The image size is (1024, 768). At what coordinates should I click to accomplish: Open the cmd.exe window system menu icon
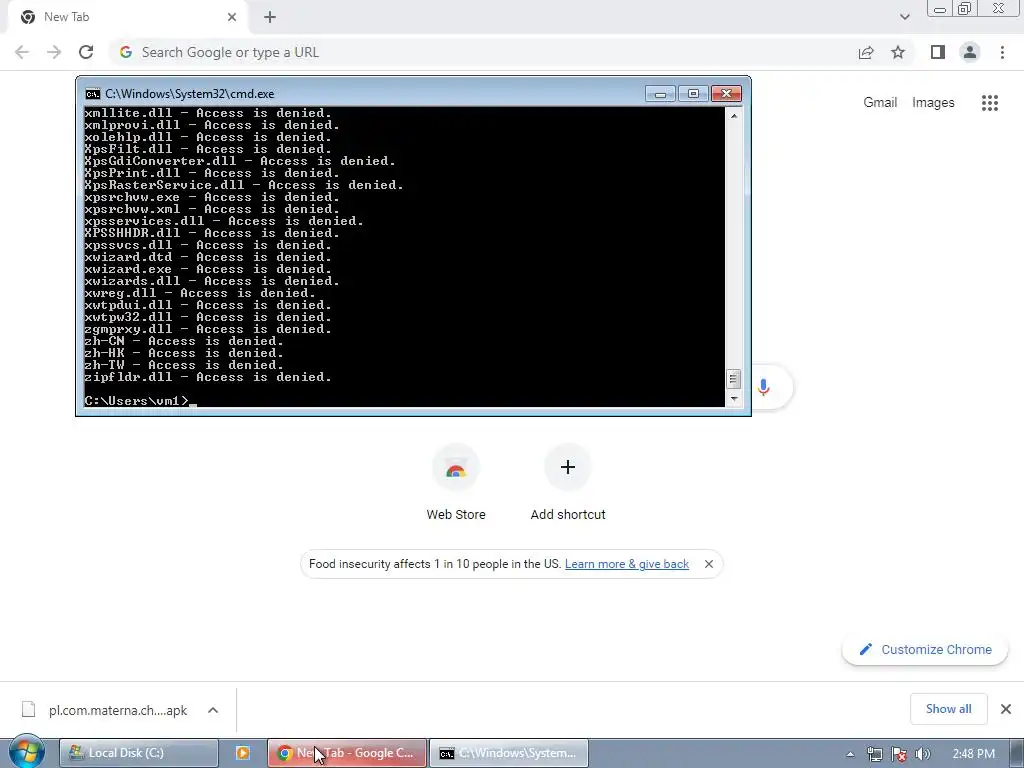(93, 93)
